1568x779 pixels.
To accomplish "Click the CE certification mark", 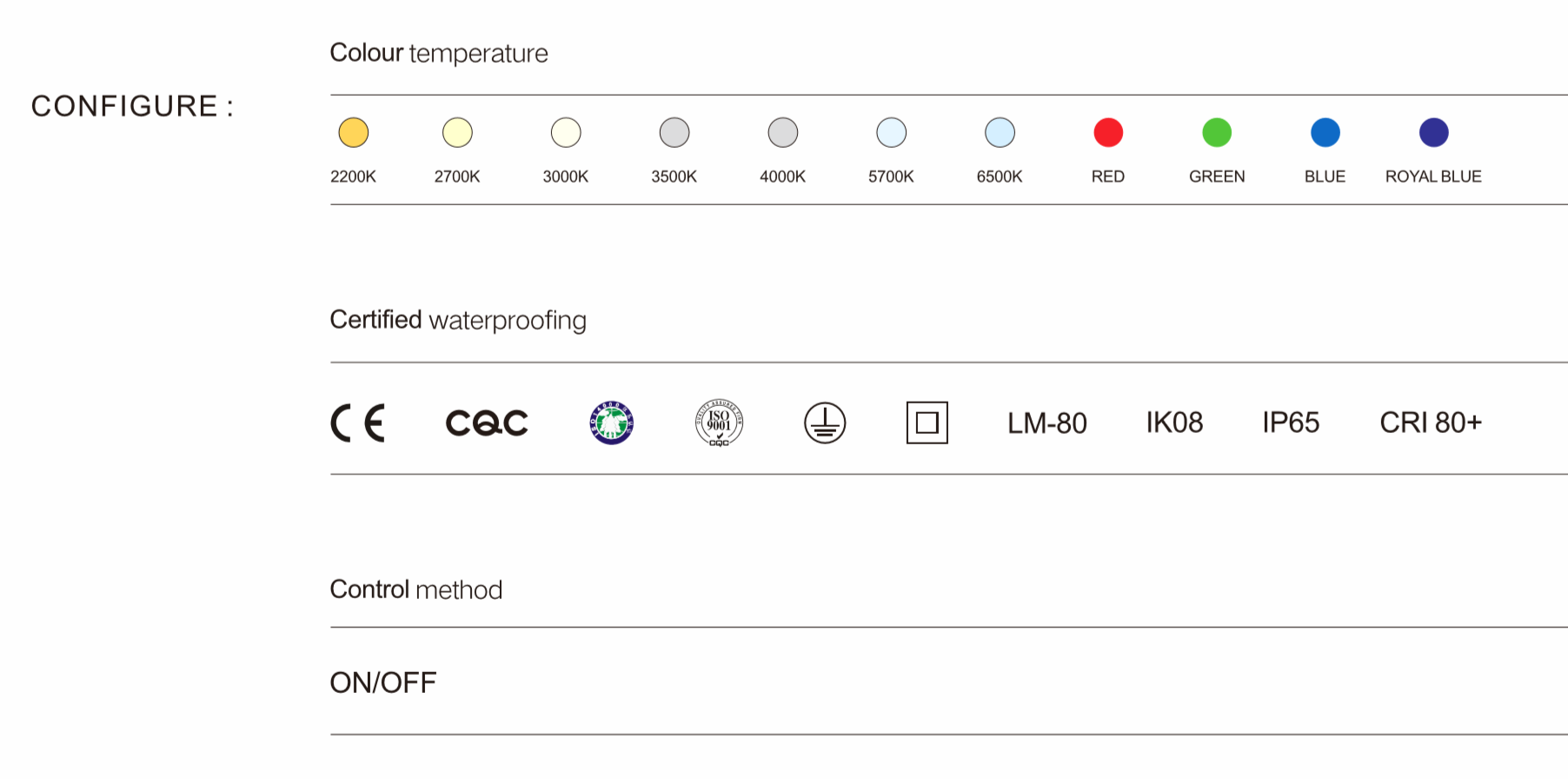I will pos(357,423).
